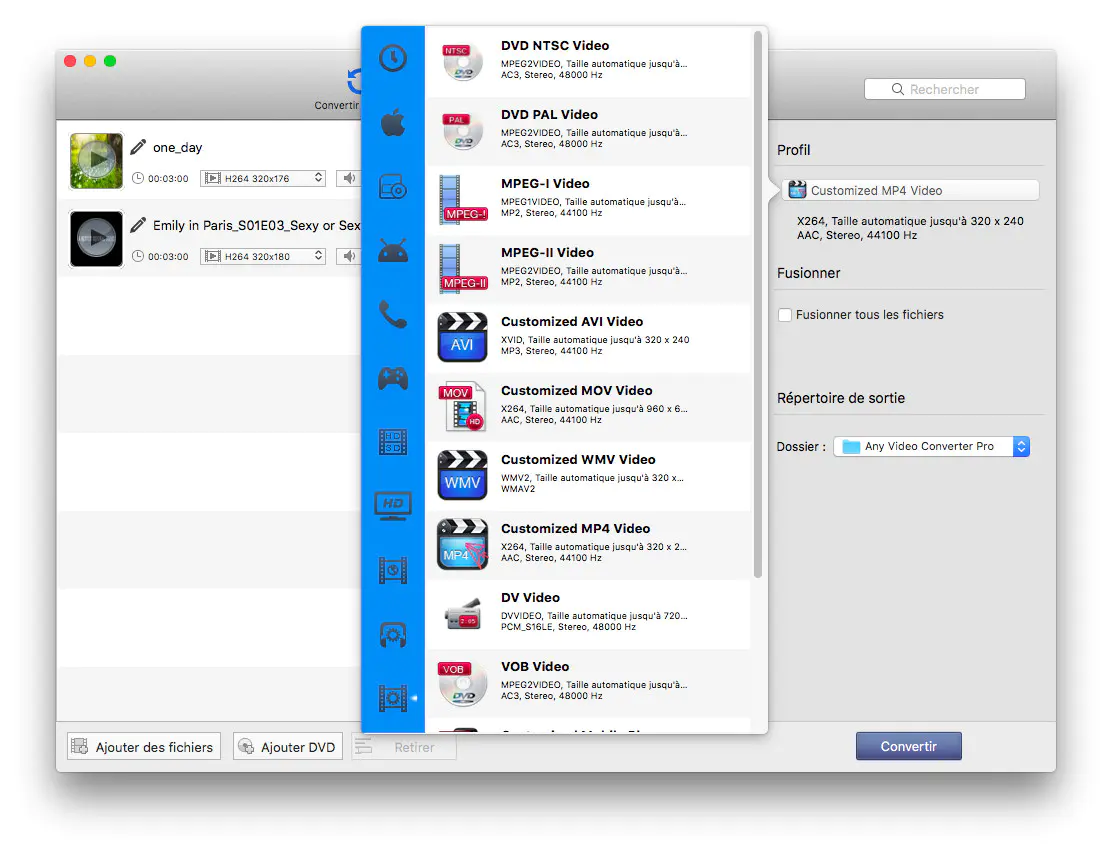Enable Fusionner tous les fichiers checkbox
Screen dimensions: 1112x852
coord(784,315)
